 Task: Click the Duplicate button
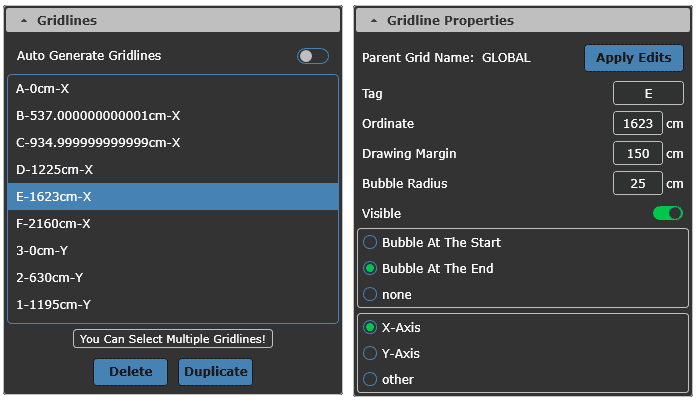click(x=215, y=372)
